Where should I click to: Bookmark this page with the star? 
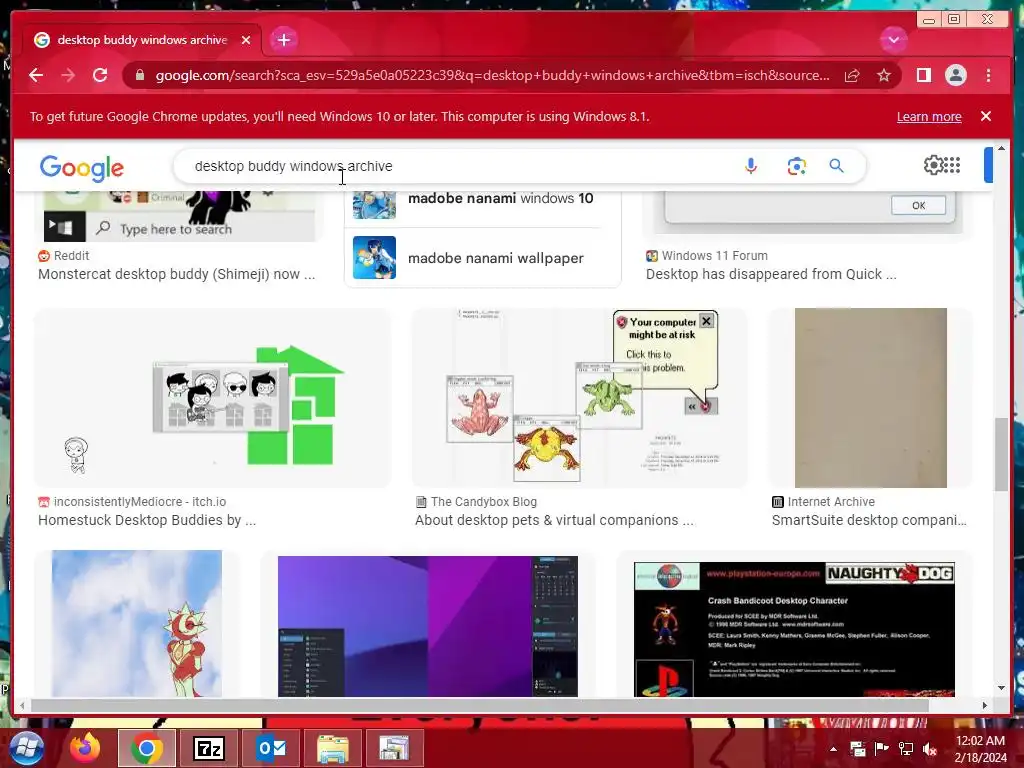(x=884, y=76)
